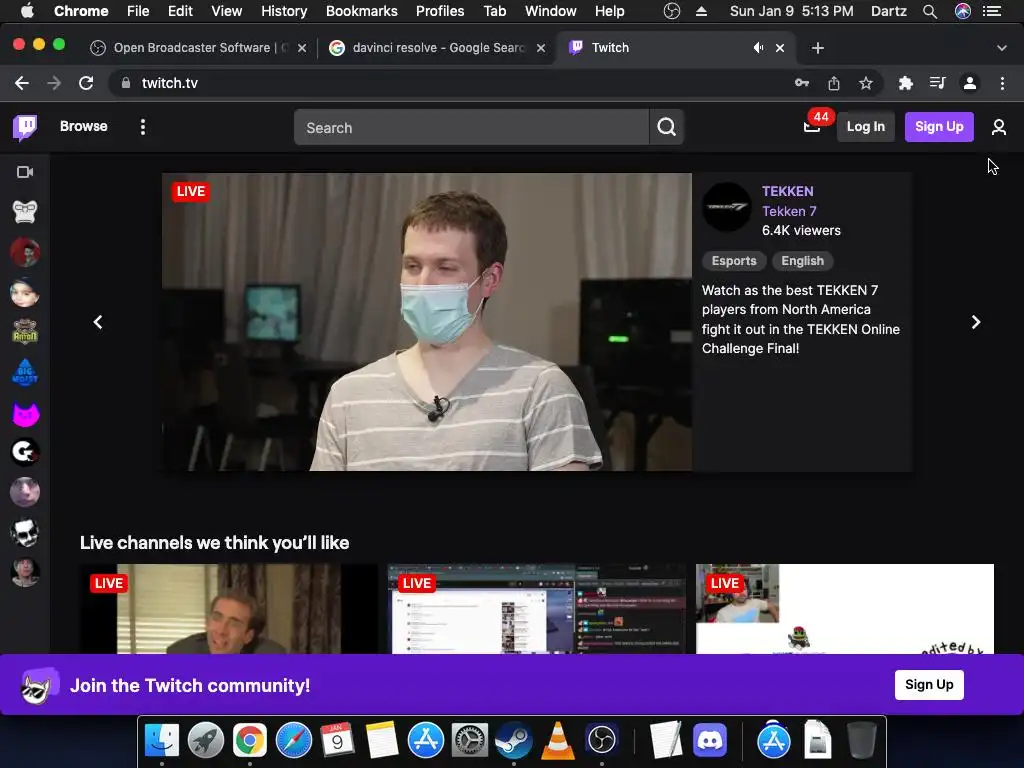Open Control Center in menu bar
1024x768 pixels.
coord(992,11)
